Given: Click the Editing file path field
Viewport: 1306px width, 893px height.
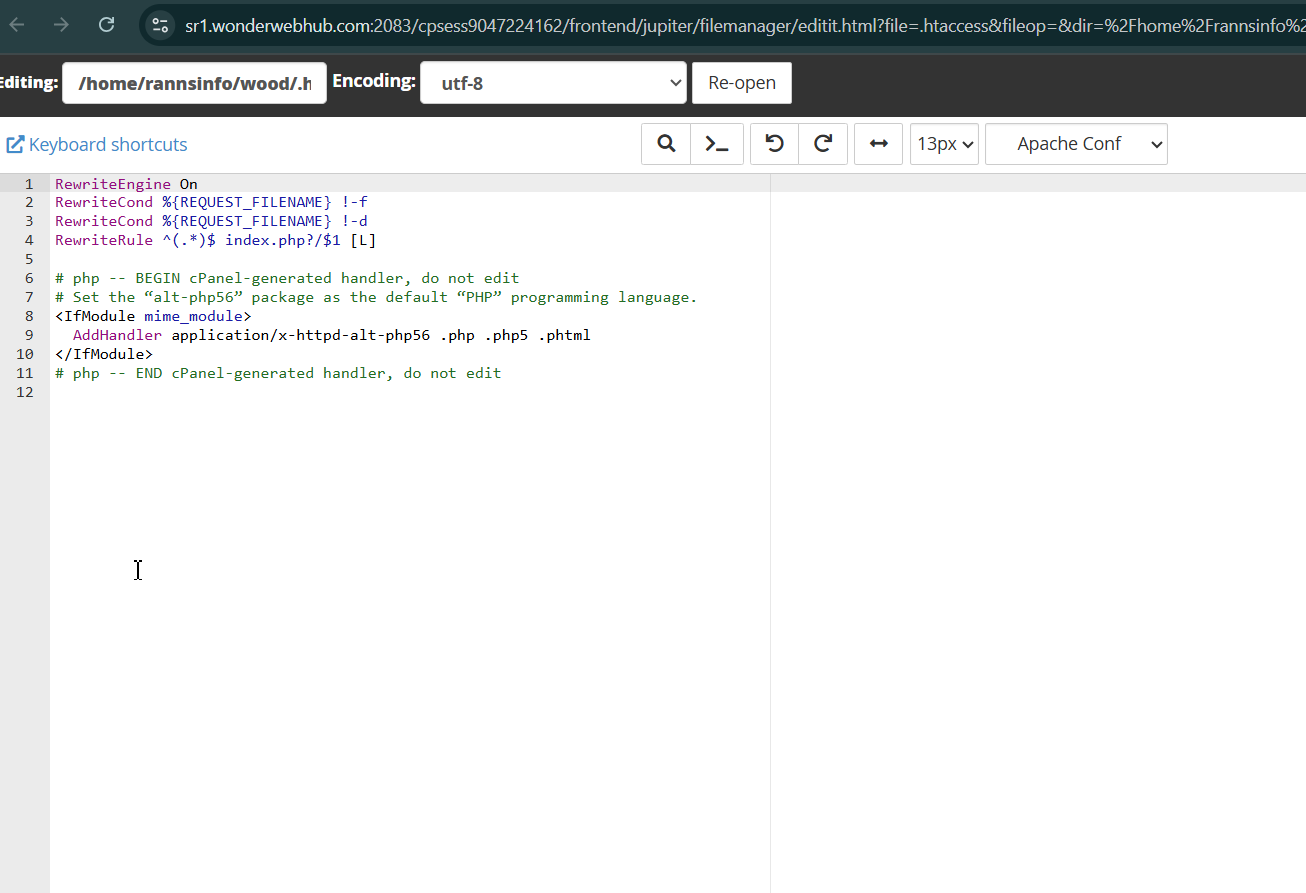Looking at the screenshot, I should click(194, 83).
